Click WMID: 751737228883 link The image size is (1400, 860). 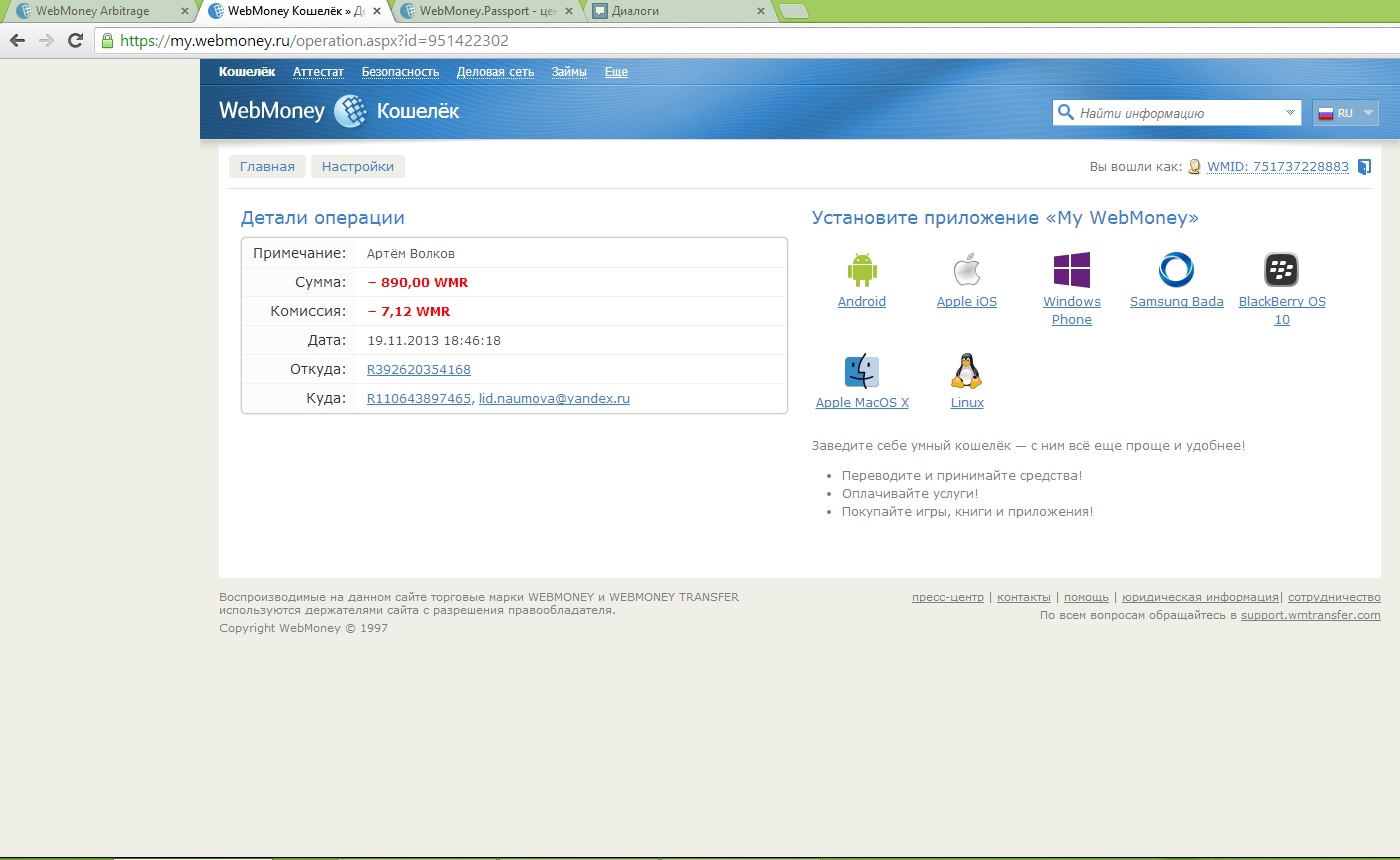coord(1278,167)
